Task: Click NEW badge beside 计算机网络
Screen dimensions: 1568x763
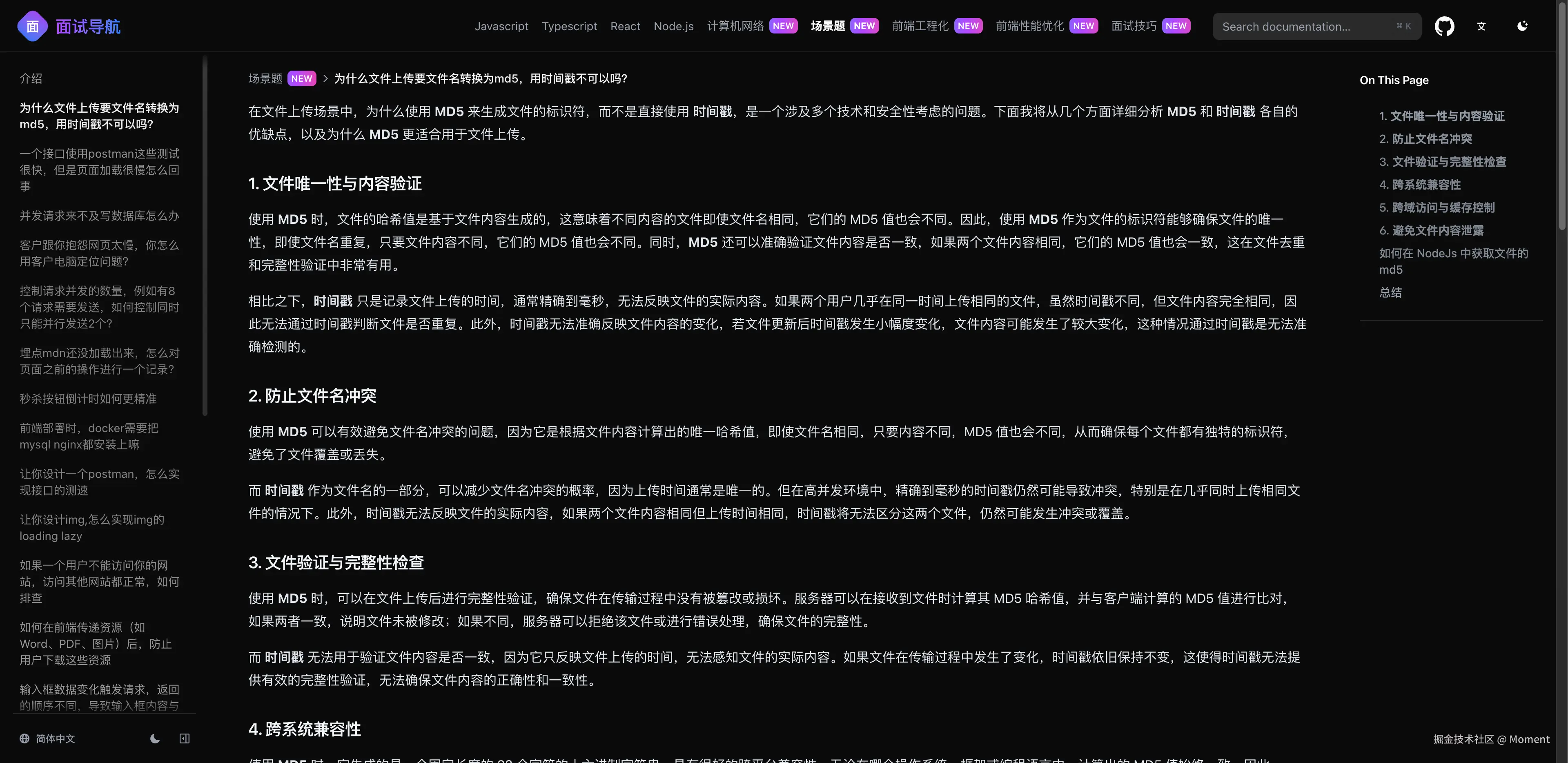Action: tap(783, 26)
